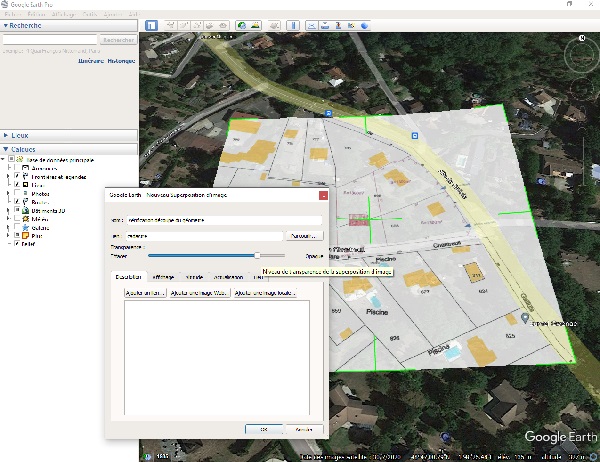Open the Altitude tab in dialog

tap(195, 276)
